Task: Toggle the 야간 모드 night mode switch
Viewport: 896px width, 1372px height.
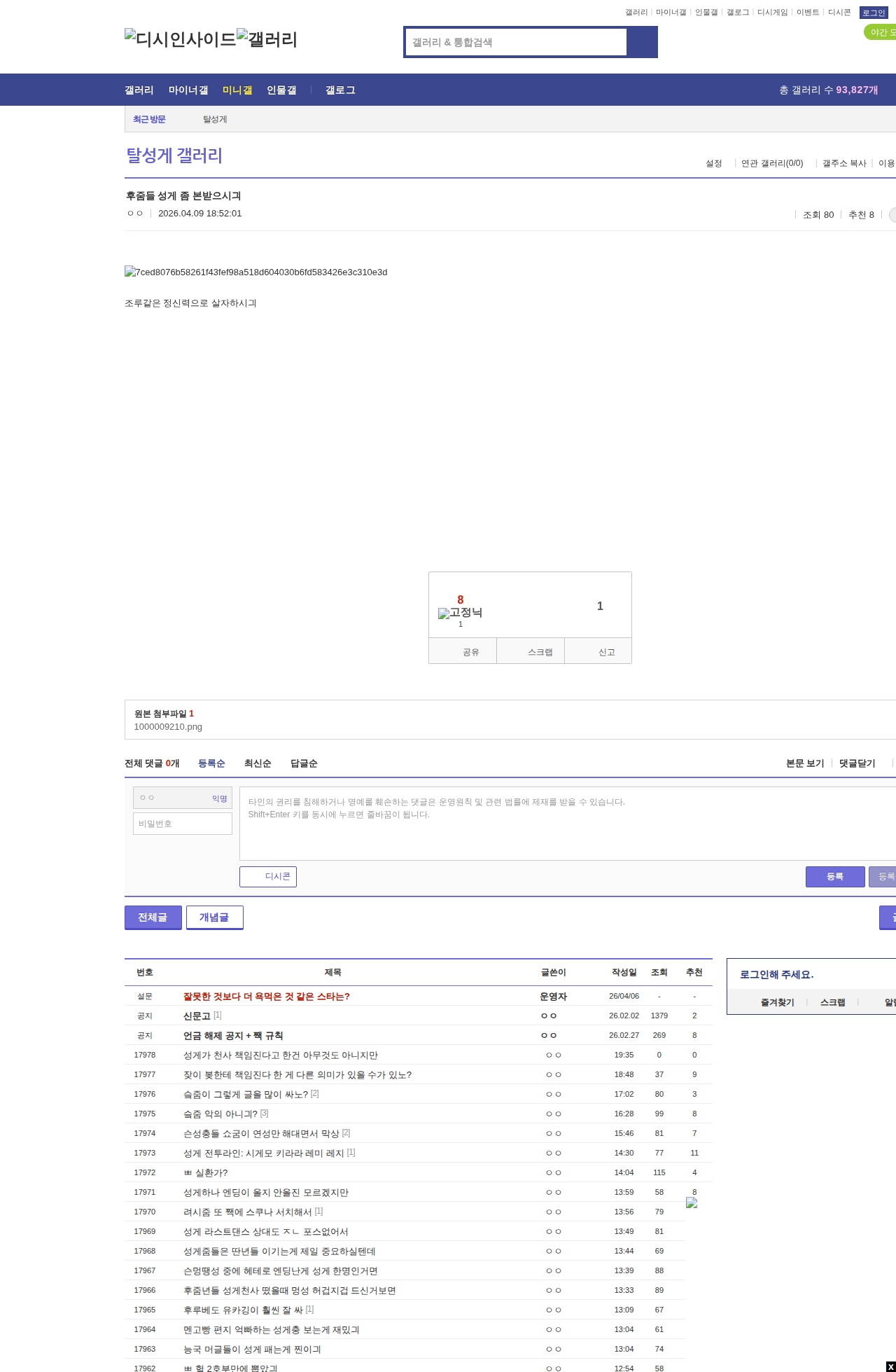Action: [881, 32]
